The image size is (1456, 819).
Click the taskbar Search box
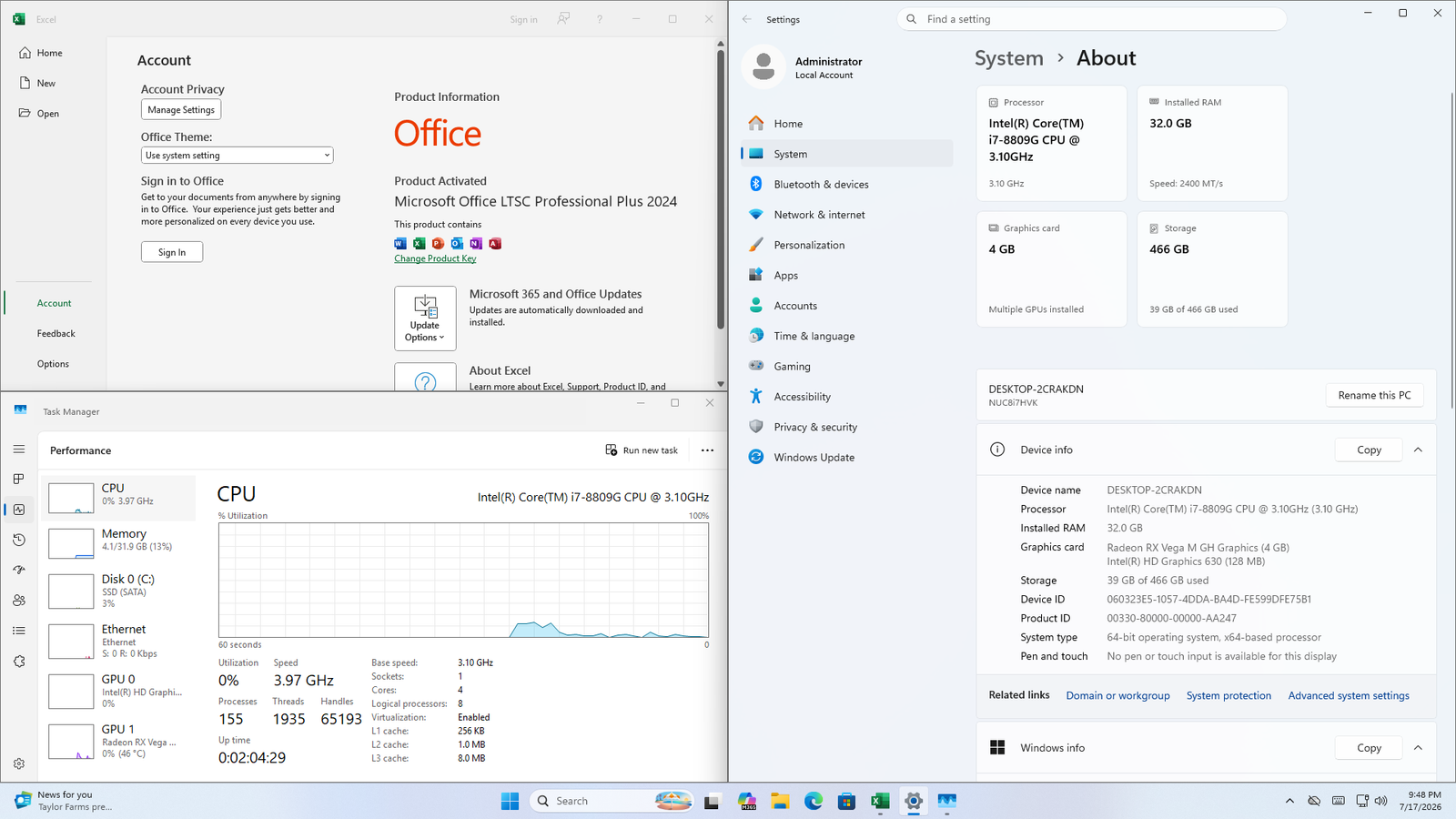(612, 801)
